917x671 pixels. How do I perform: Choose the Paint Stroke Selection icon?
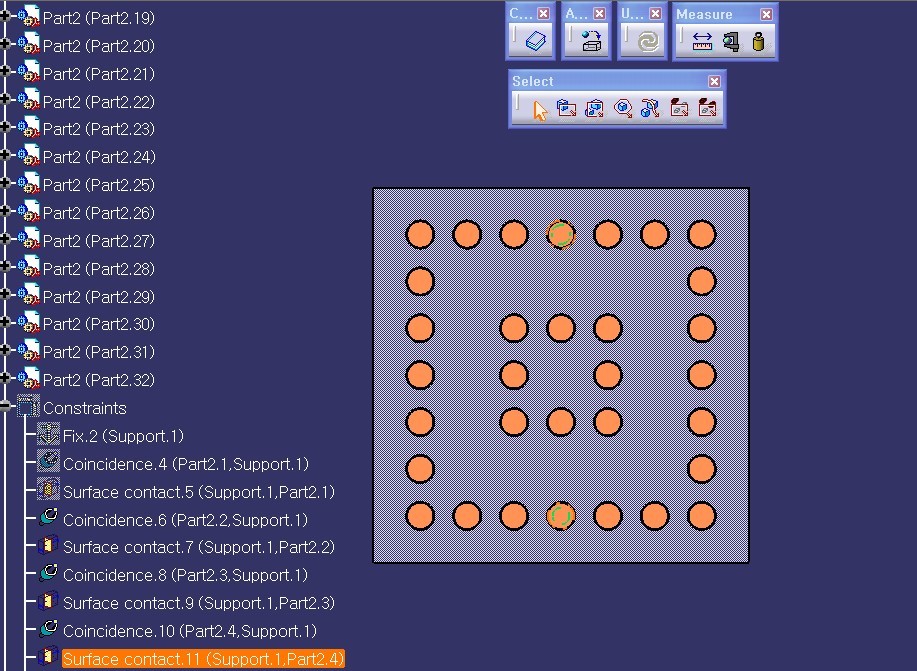click(650, 109)
